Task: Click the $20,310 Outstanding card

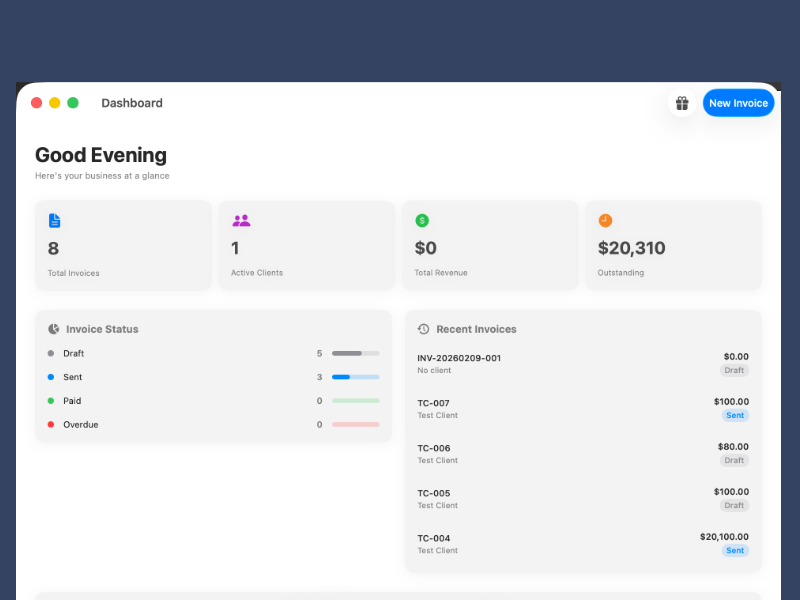Action: (673, 246)
